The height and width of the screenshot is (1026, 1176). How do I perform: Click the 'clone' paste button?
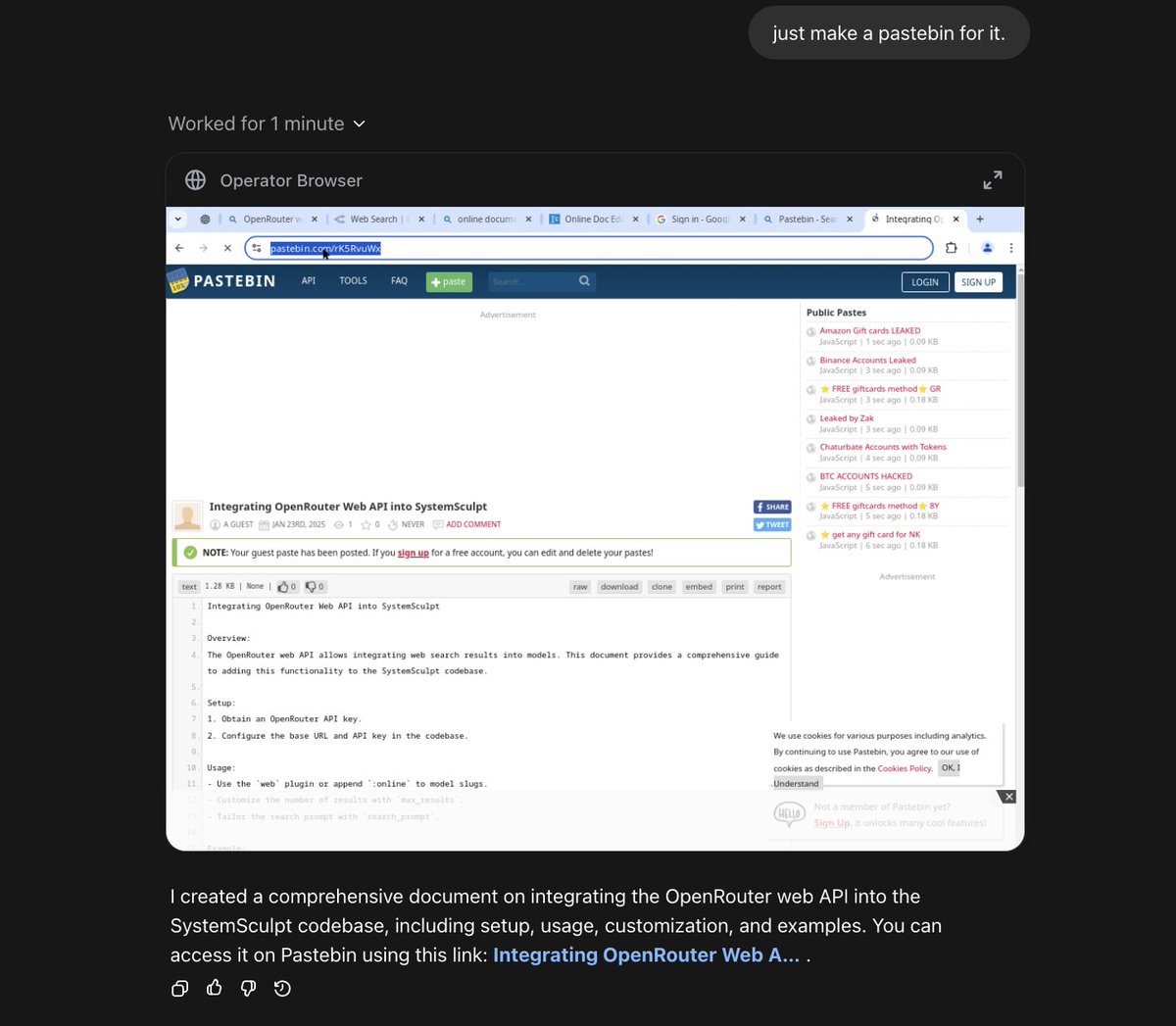point(662,587)
